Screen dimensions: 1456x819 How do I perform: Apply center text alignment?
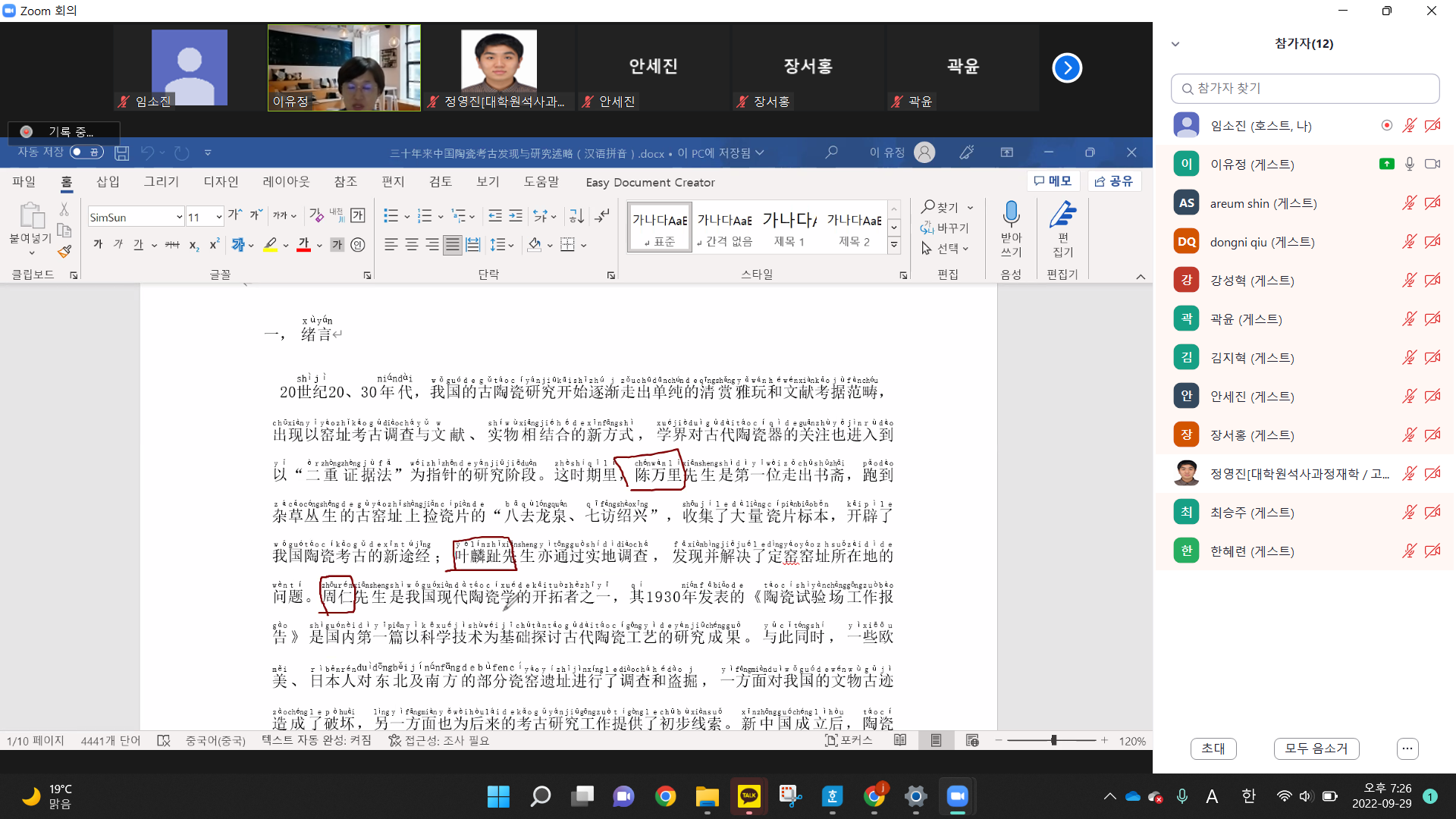tap(412, 244)
